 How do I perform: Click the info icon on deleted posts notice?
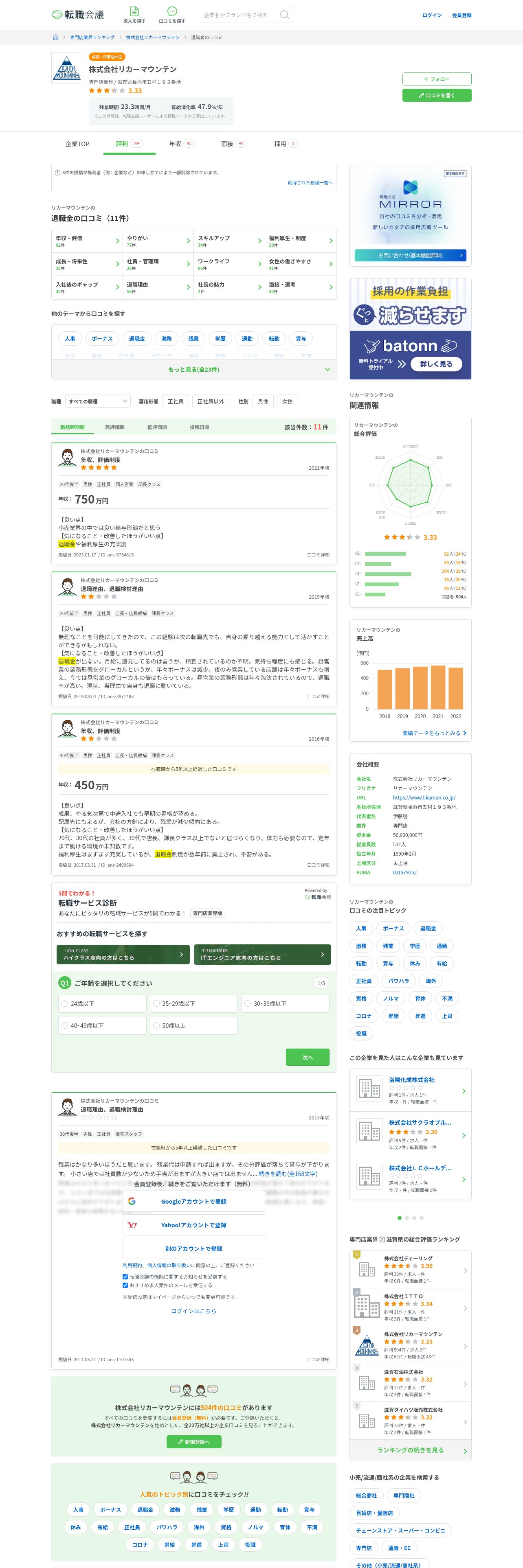[x=58, y=173]
